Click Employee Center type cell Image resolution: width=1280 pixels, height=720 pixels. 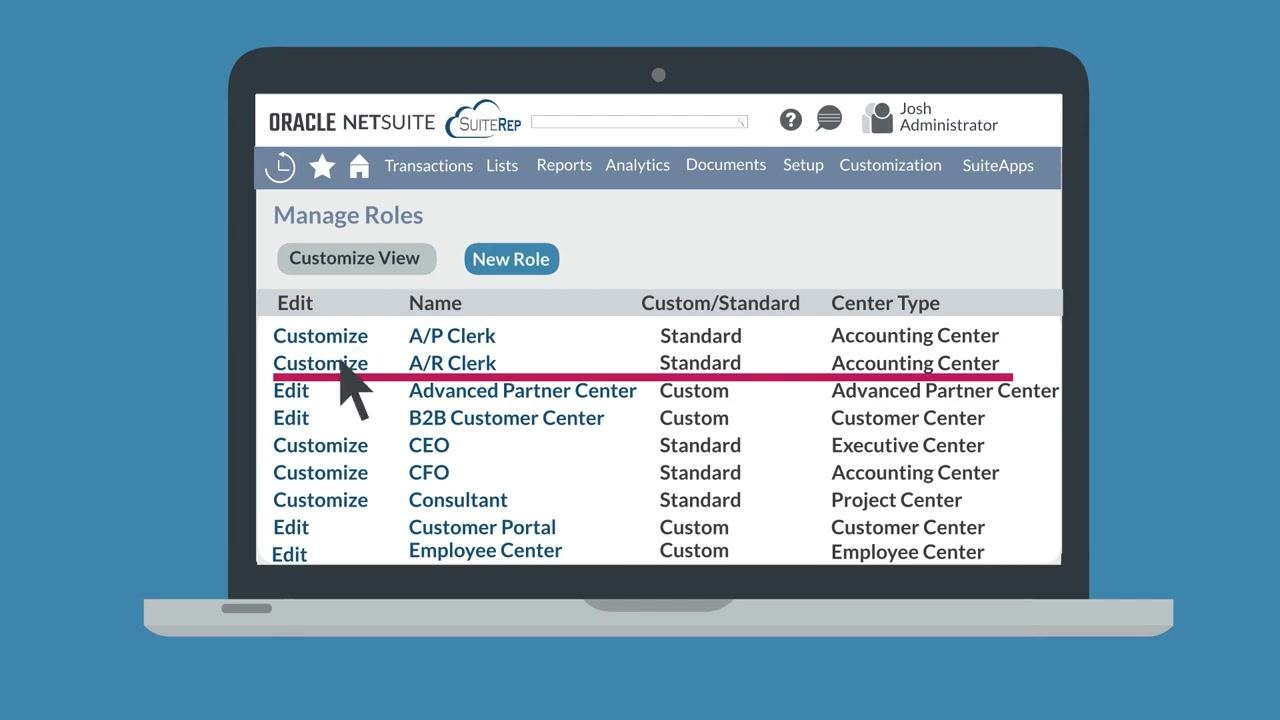point(907,552)
